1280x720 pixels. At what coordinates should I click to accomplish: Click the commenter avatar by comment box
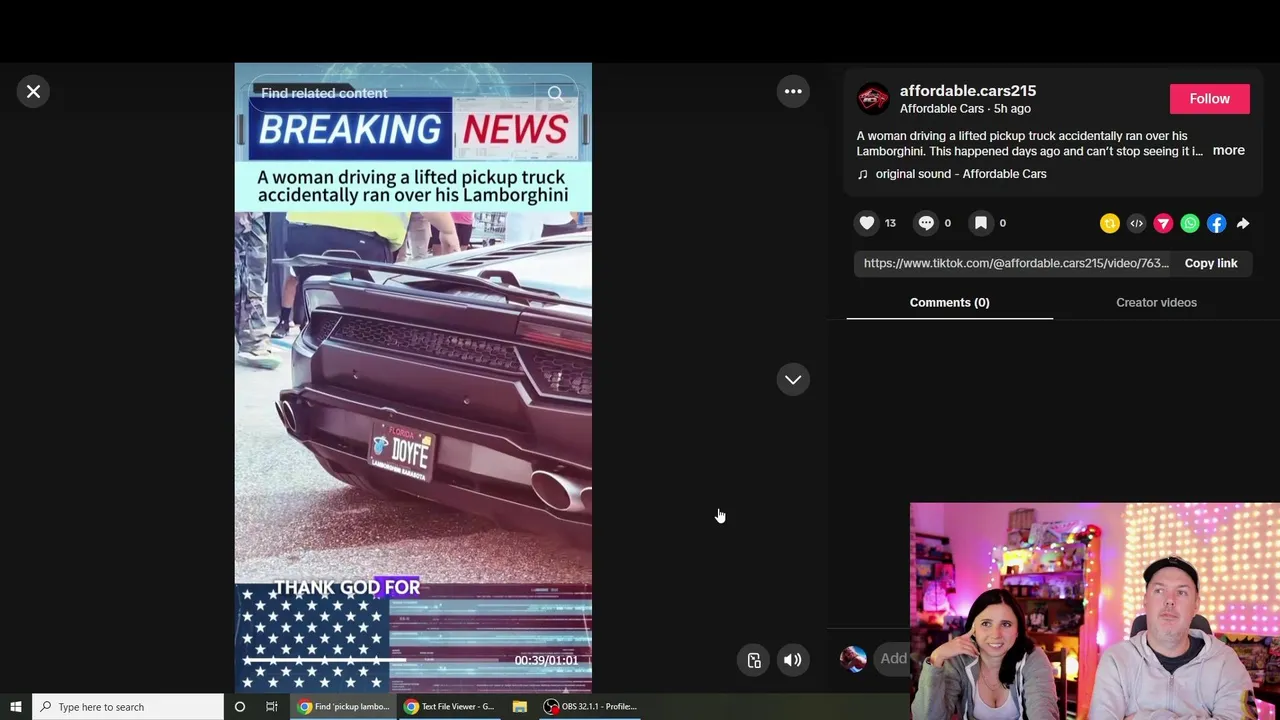click(x=853, y=658)
